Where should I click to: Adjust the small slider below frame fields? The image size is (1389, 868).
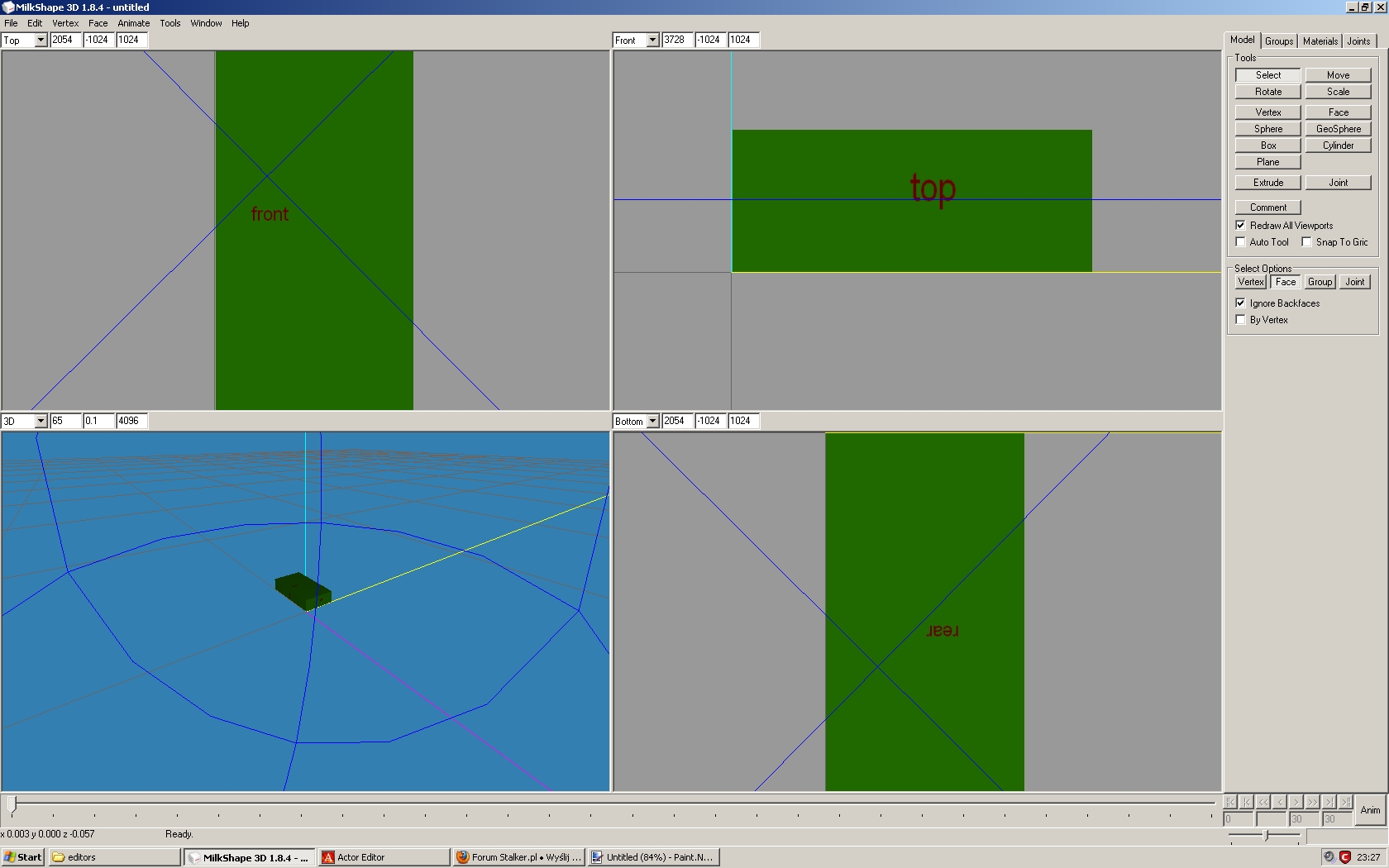tap(1265, 836)
